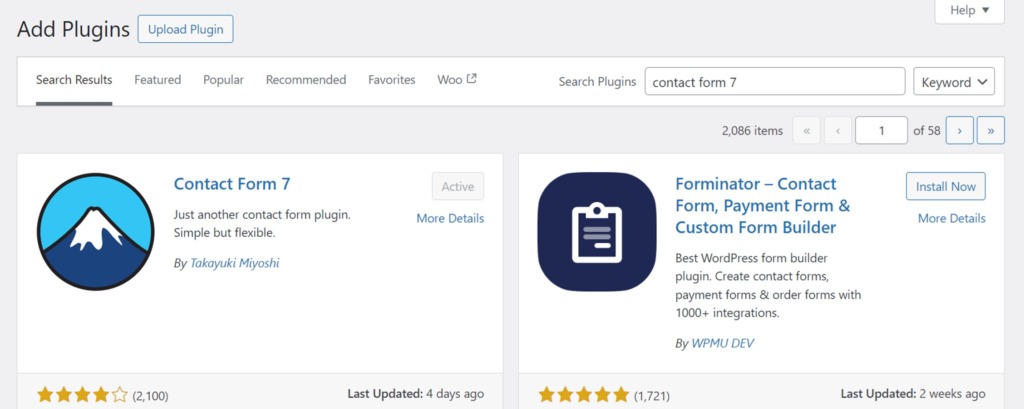Click "Last Updated: 2 weeks ago" text
This screenshot has width=1024, height=409.
(913, 394)
